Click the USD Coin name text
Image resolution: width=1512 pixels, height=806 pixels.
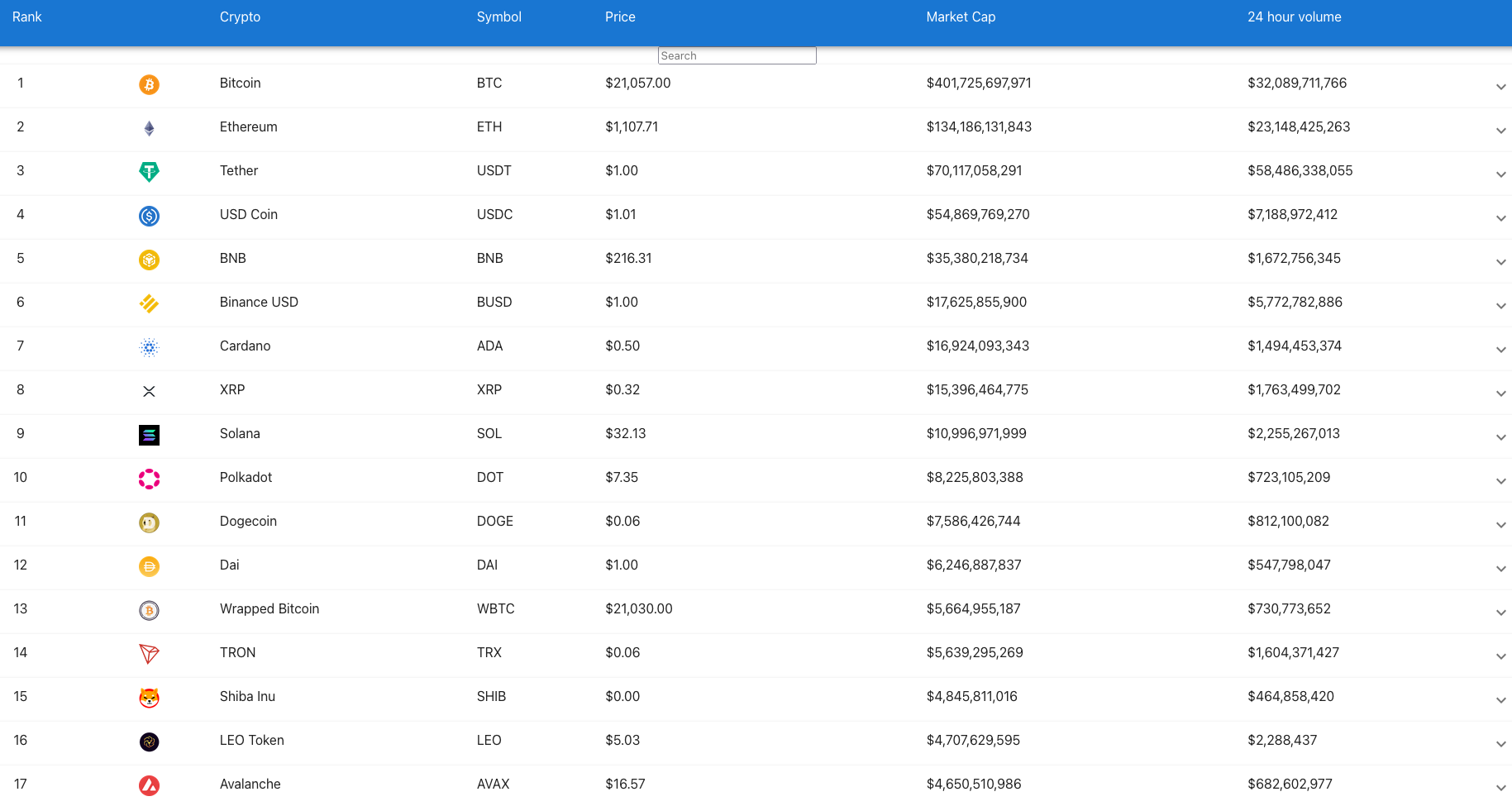pyautogui.click(x=249, y=214)
